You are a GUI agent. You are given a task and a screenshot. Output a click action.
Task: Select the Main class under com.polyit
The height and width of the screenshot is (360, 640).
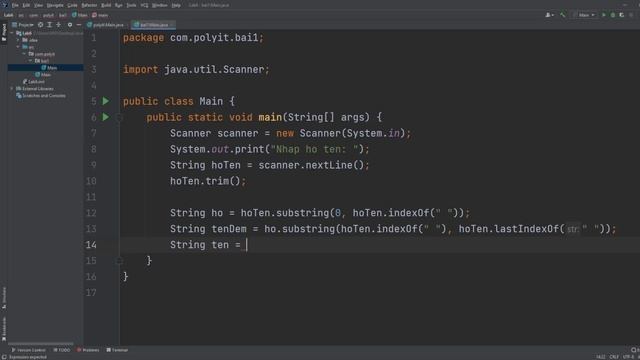click(x=43, y=75)
